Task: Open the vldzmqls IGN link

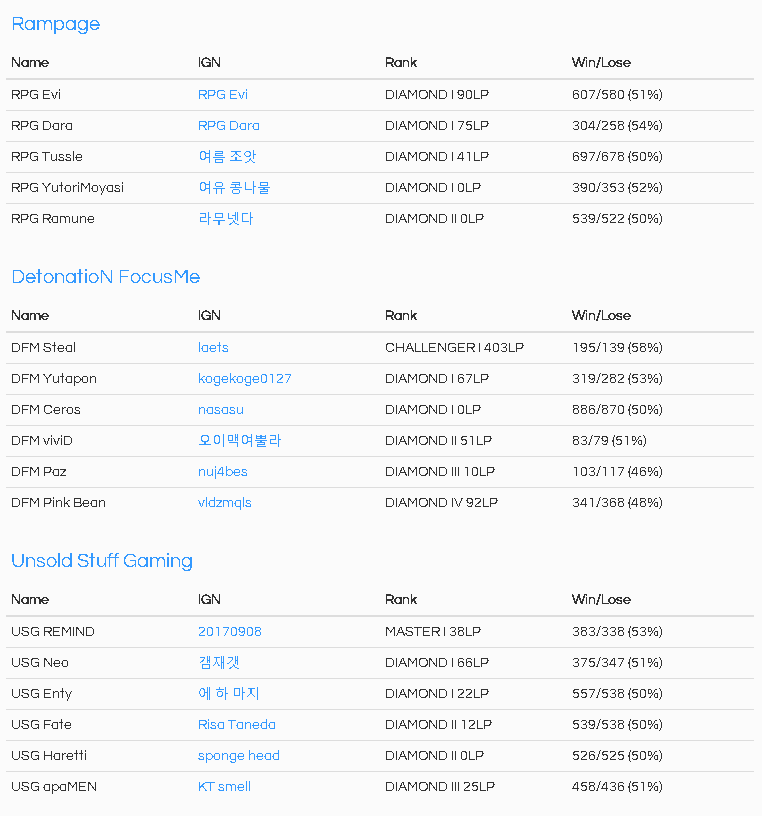Action: (224, 503)
